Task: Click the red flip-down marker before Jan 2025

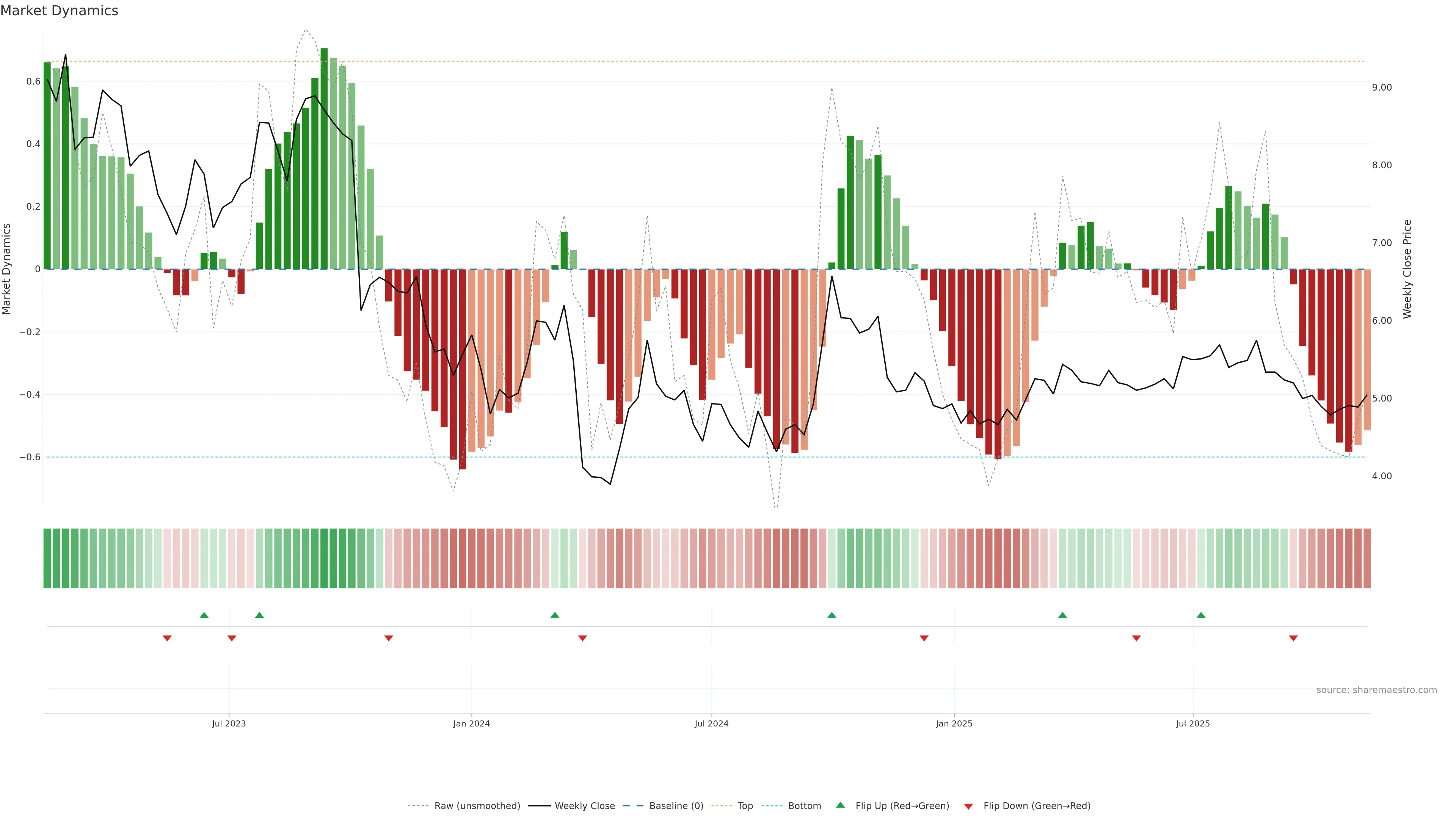Action: click(924, 638)
